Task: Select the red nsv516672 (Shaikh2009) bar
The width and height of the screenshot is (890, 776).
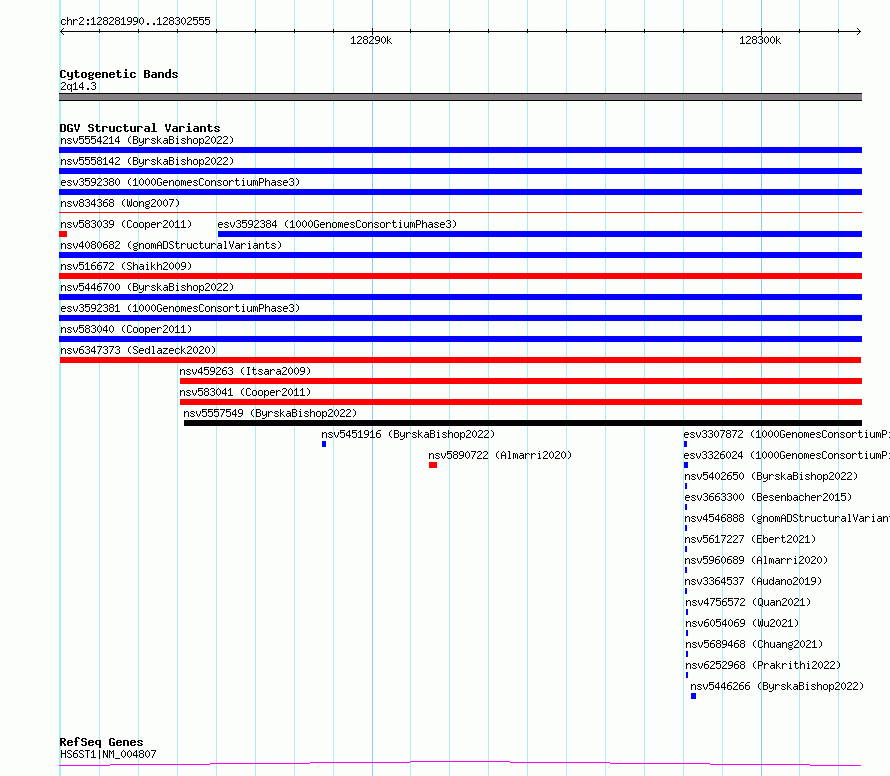Action: tap(460, 276)
